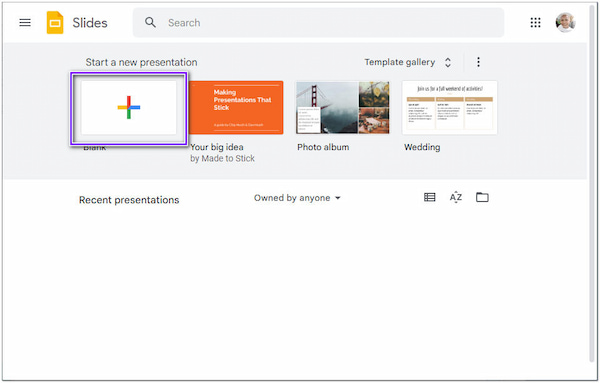Focus the Search input field
The width and height of the screenshot is (600, 383).
pyautogui.click(x=318, y=23)
